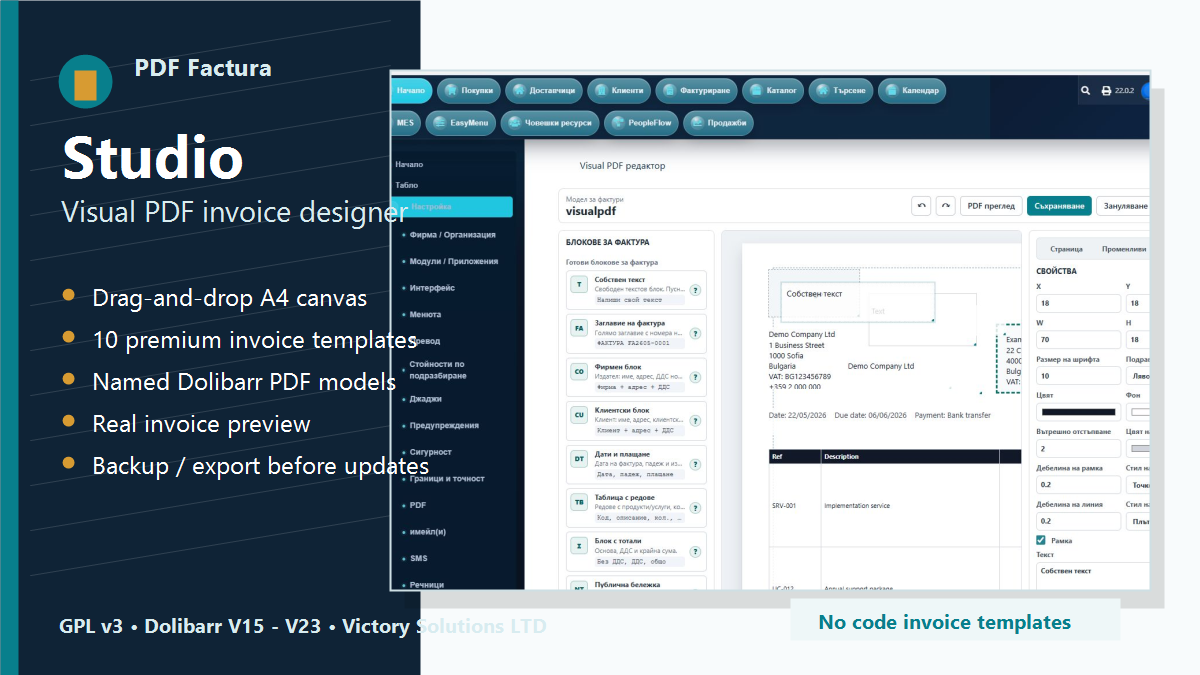Open Фирма / Организация in sidebar
Image resolution: width=1200 pixels, height=675 pixels.
point(452,235)
